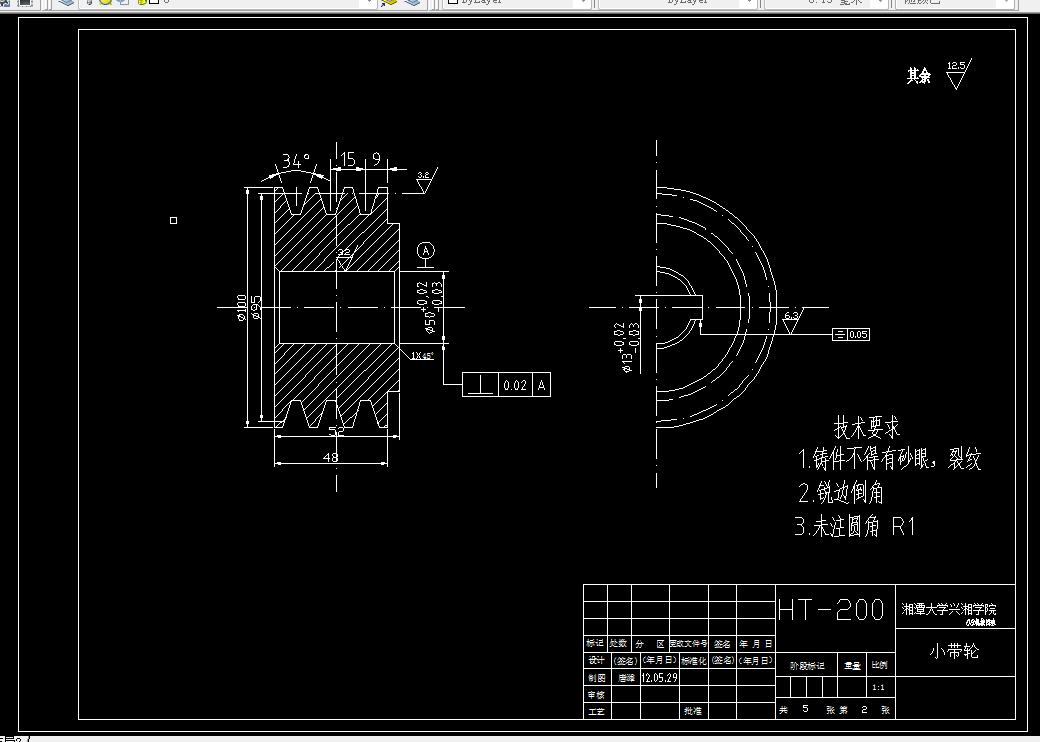Click datum letter A in tolerance frame
This screenshot has width=1040, height=742.
tap(542, 385)
